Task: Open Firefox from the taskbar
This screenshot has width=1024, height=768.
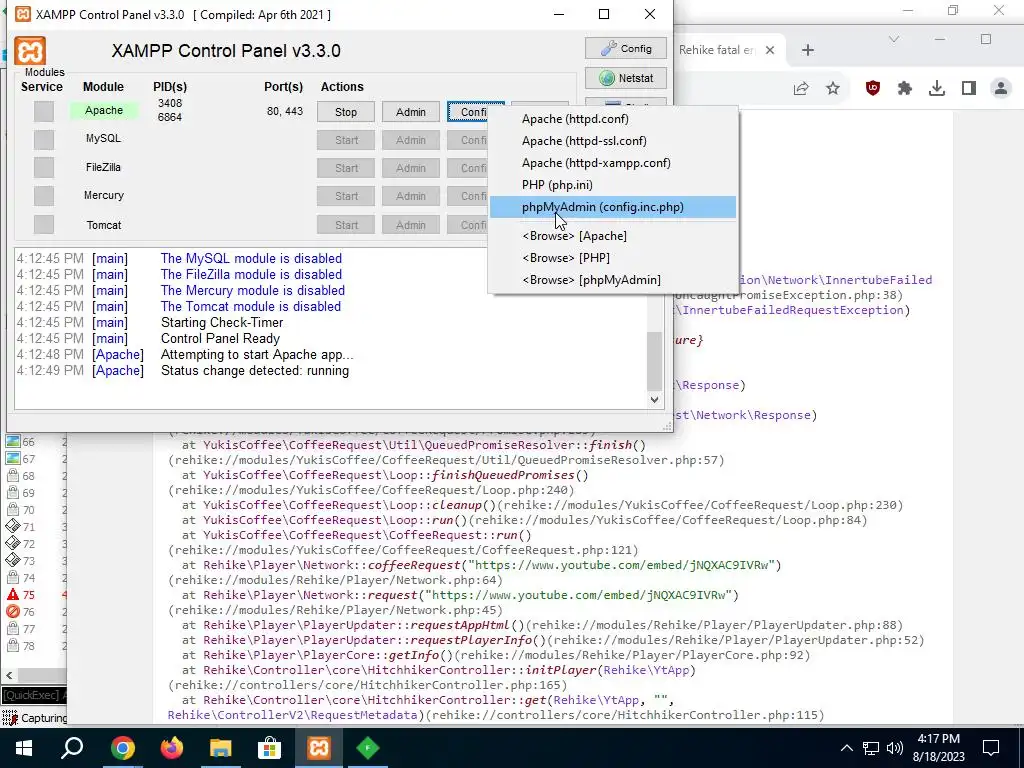Action: point(171,748)
